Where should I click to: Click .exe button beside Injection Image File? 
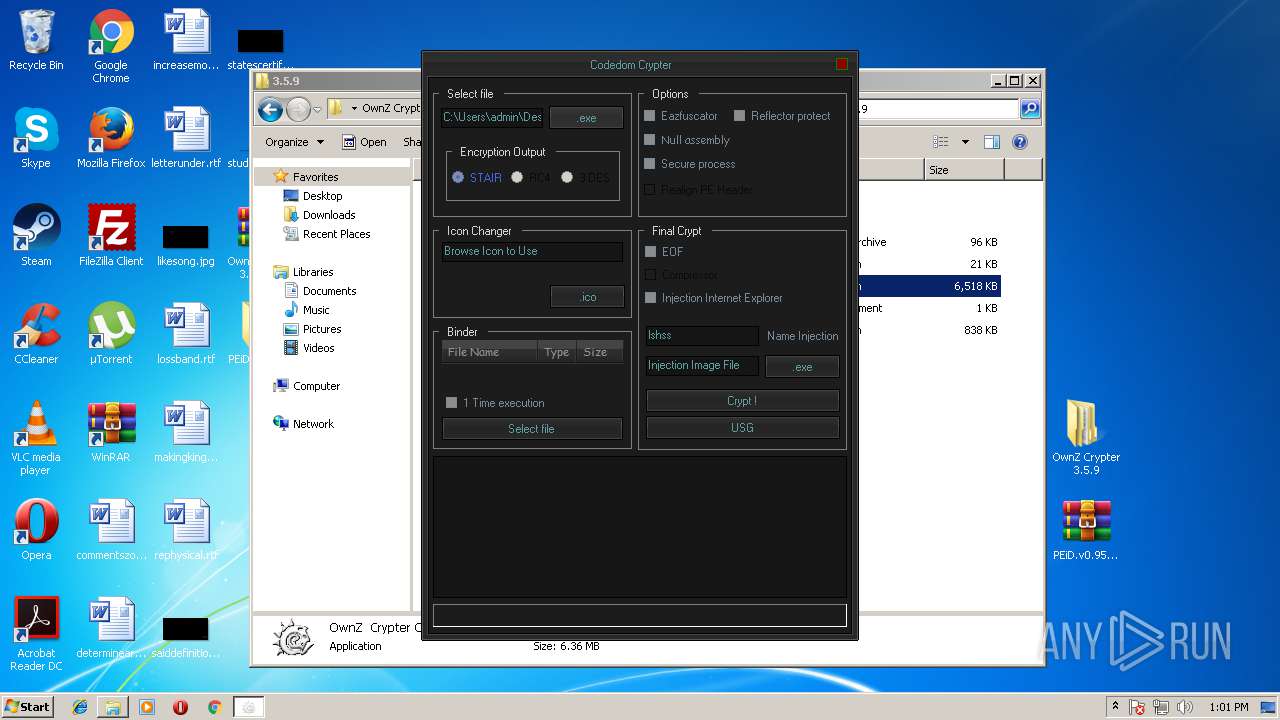coord(802,366)
